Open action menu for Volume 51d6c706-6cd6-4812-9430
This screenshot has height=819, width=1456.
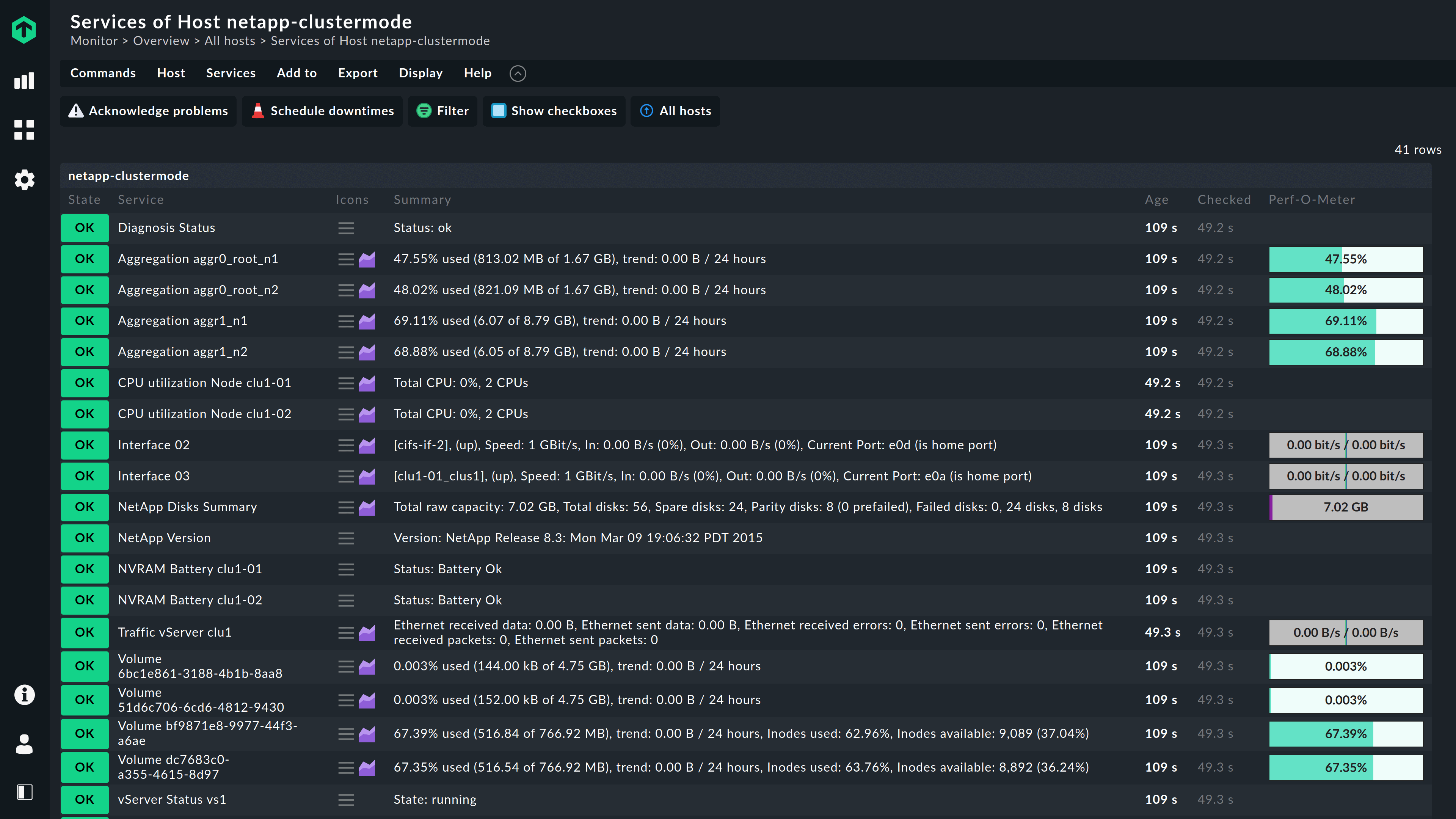(346, 700)
